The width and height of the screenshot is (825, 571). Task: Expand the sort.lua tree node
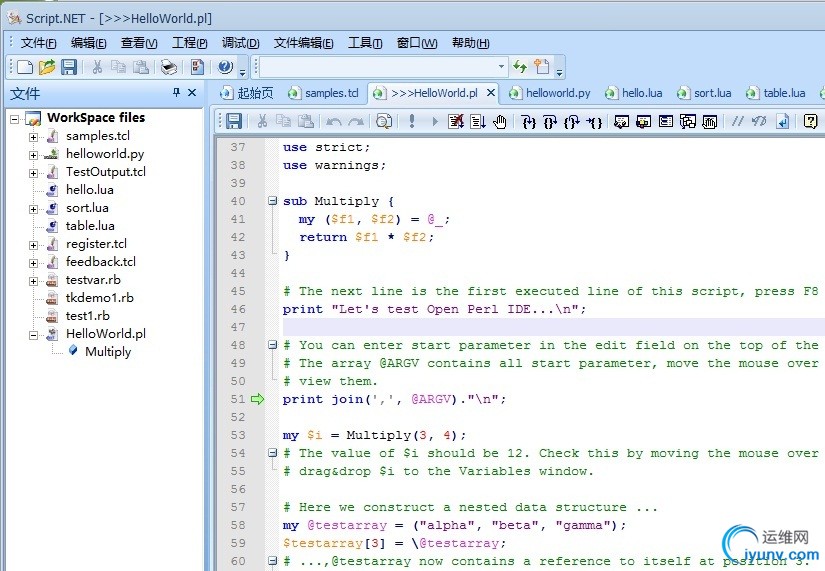tap(33, 209)
